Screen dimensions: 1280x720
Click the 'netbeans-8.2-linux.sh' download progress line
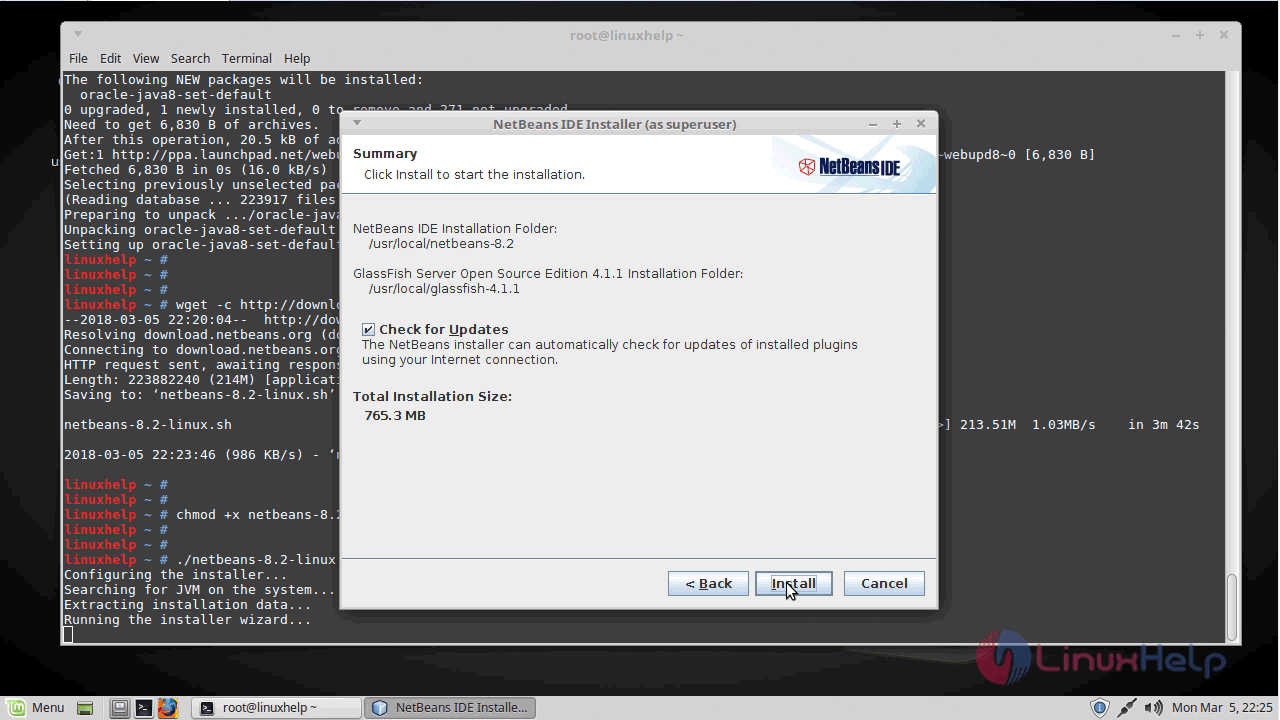[x=148, y=424]
